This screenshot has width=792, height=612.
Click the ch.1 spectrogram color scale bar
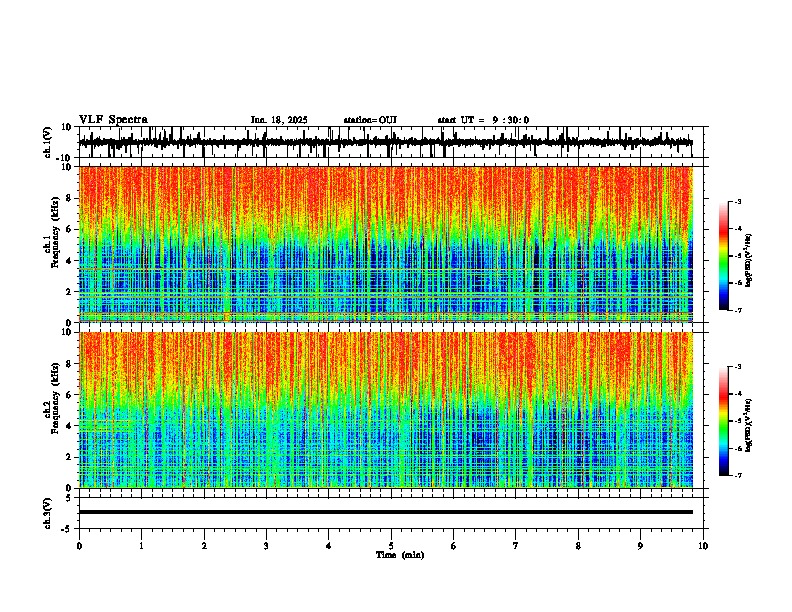[x=724, y=256]
